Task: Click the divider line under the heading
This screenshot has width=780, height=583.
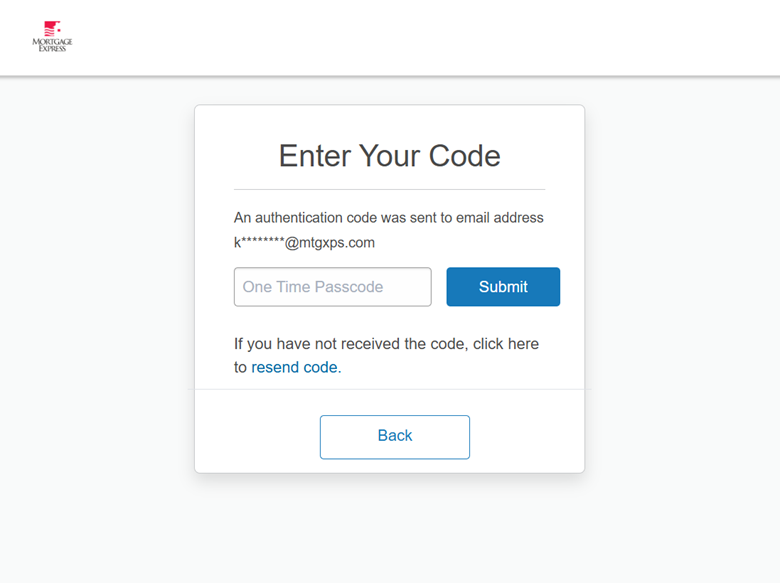Action: [x=389, y=189]
